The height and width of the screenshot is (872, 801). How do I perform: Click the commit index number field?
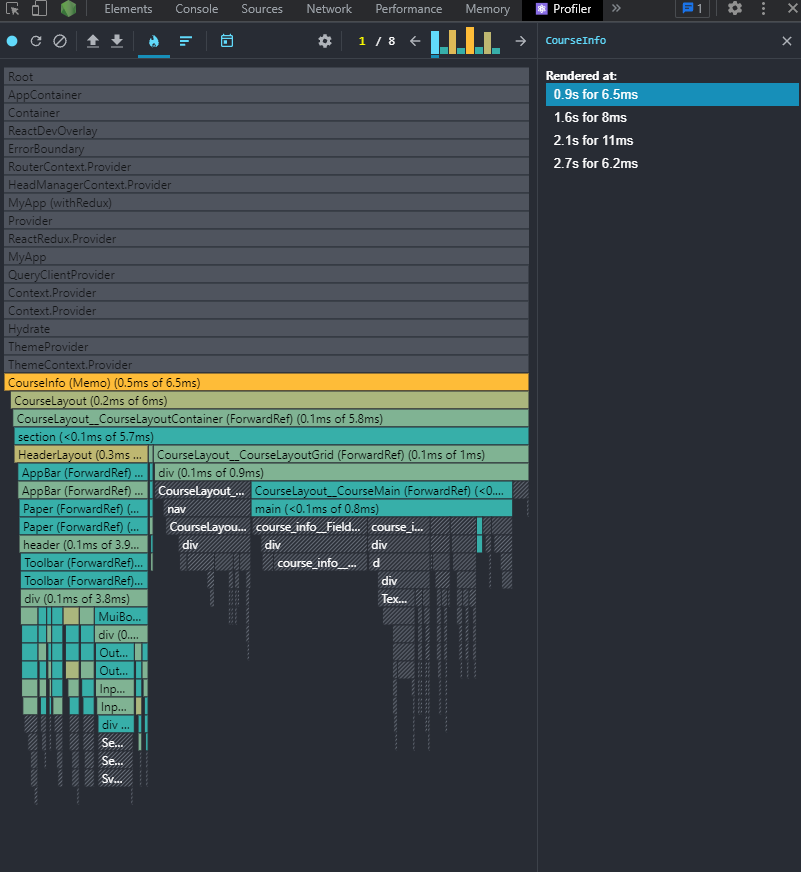(362, 41)
